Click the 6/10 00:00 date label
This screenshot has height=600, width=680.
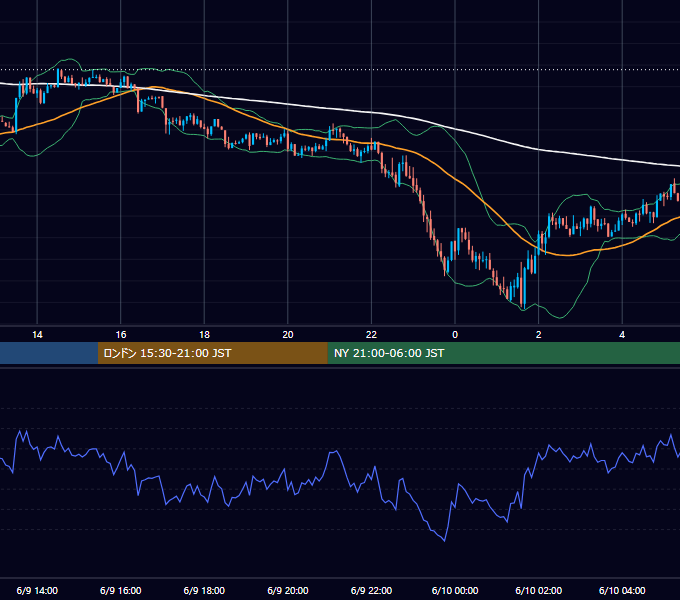(x=455, y=590)
